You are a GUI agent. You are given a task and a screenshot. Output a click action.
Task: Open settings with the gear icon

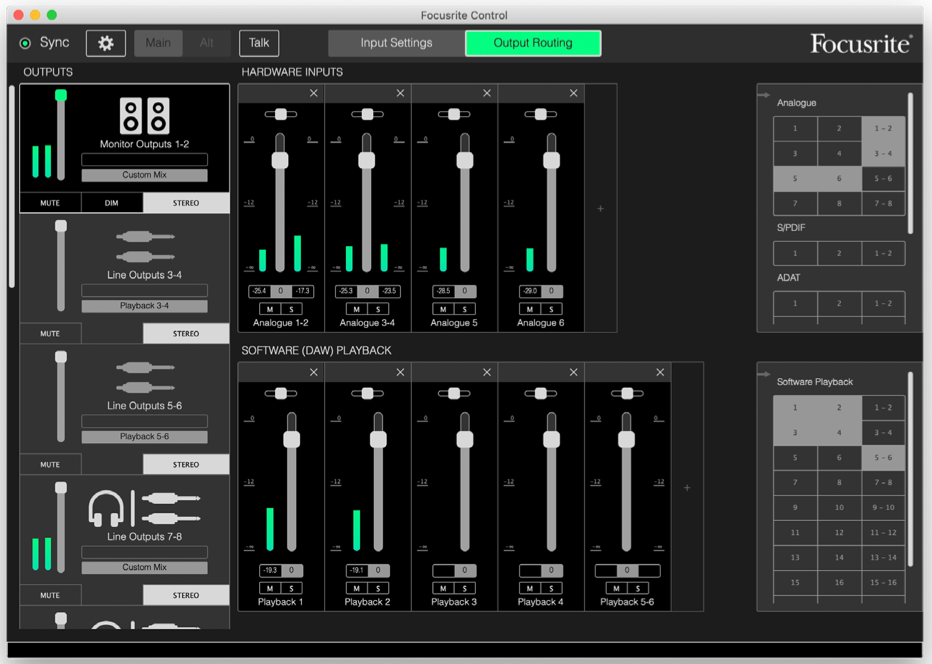pos(106,43)
